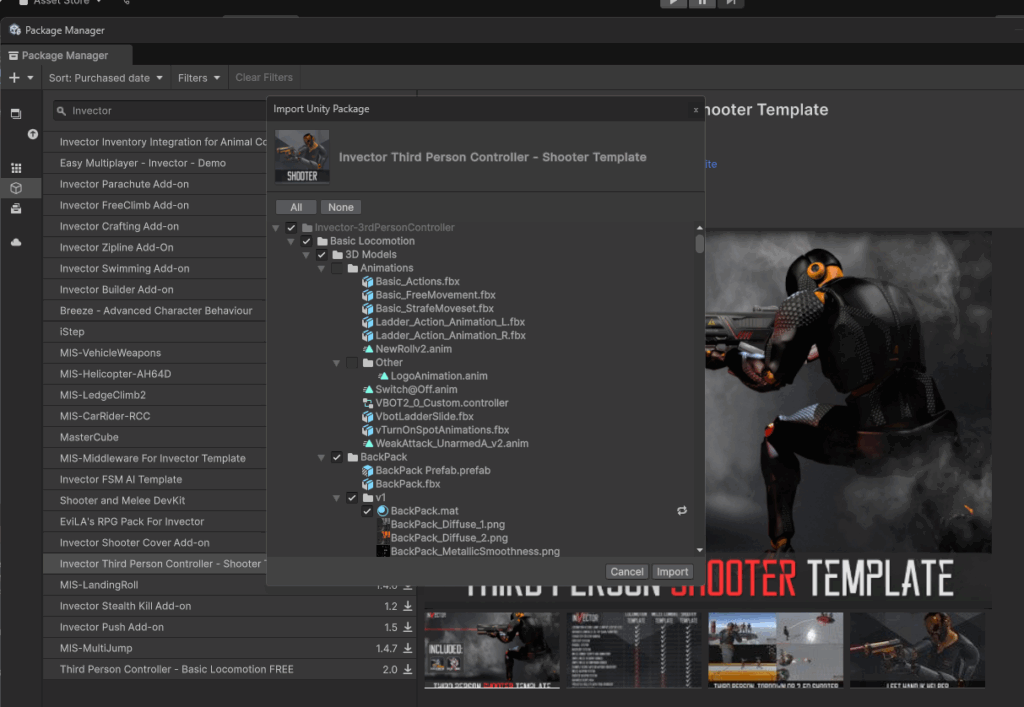Click the add package plus icon
This screenshot has width=1024, height=707.
14,78
